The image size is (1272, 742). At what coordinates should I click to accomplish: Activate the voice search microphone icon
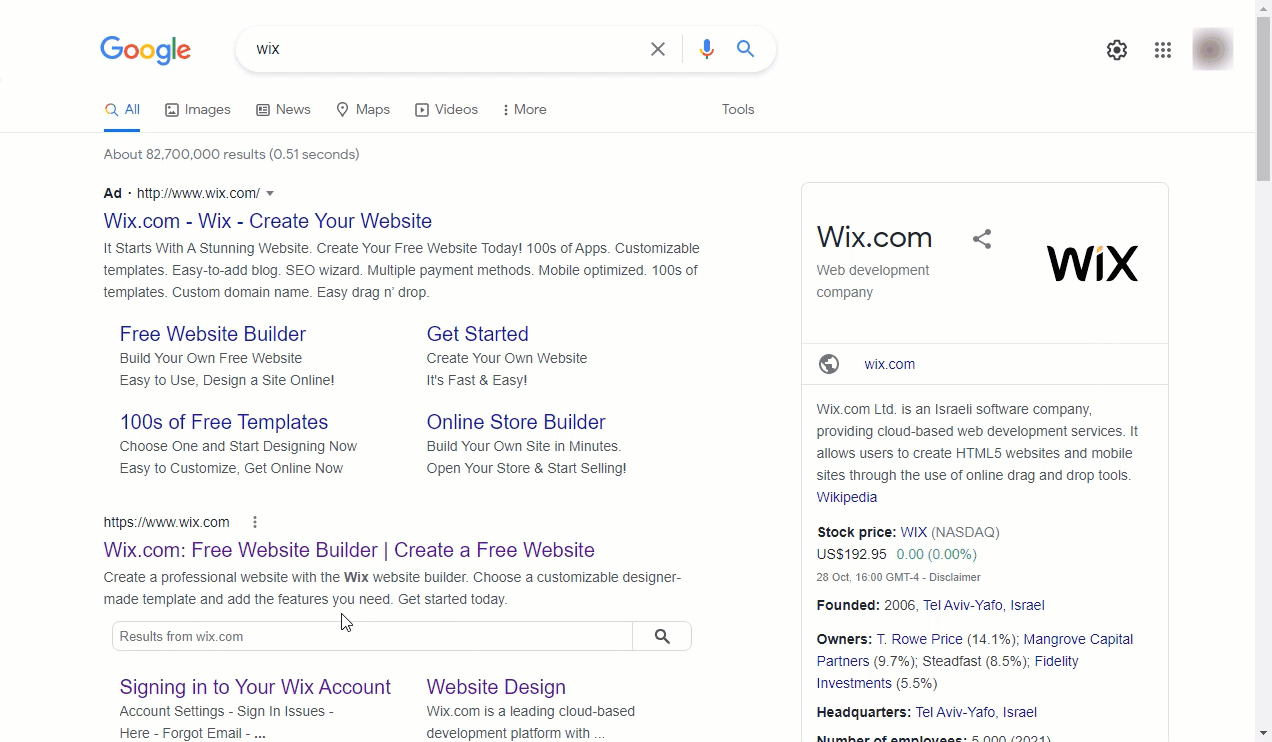click(x=707, y=49)
